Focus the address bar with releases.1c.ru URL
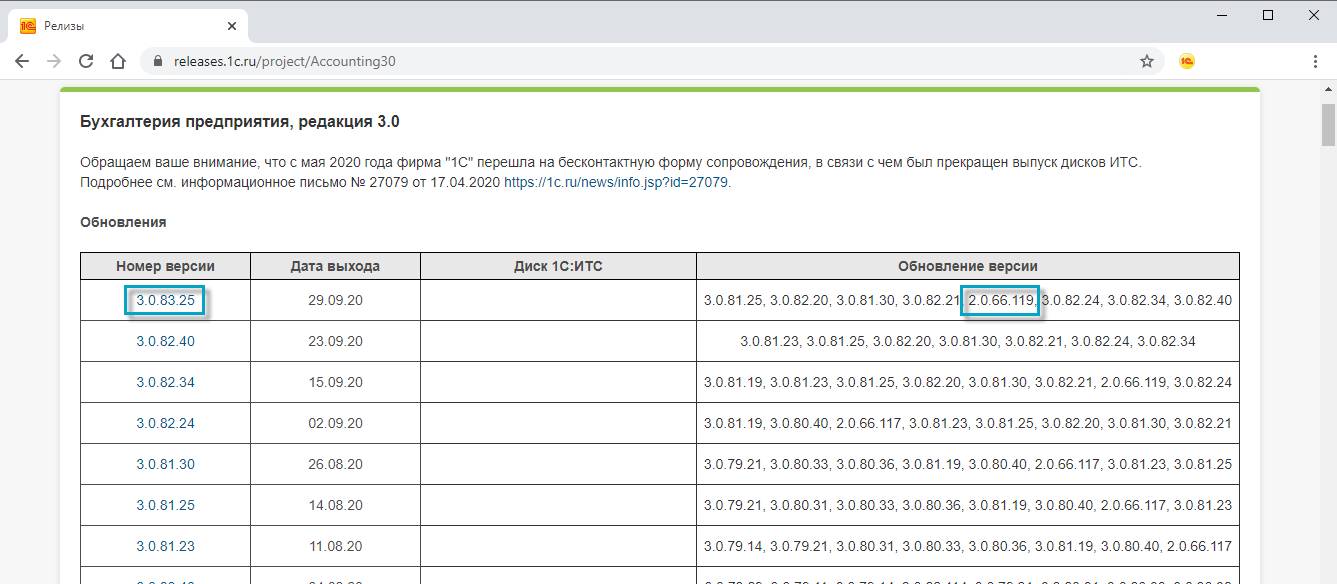This screenshot has width=1337, height=584. (650, 61)
